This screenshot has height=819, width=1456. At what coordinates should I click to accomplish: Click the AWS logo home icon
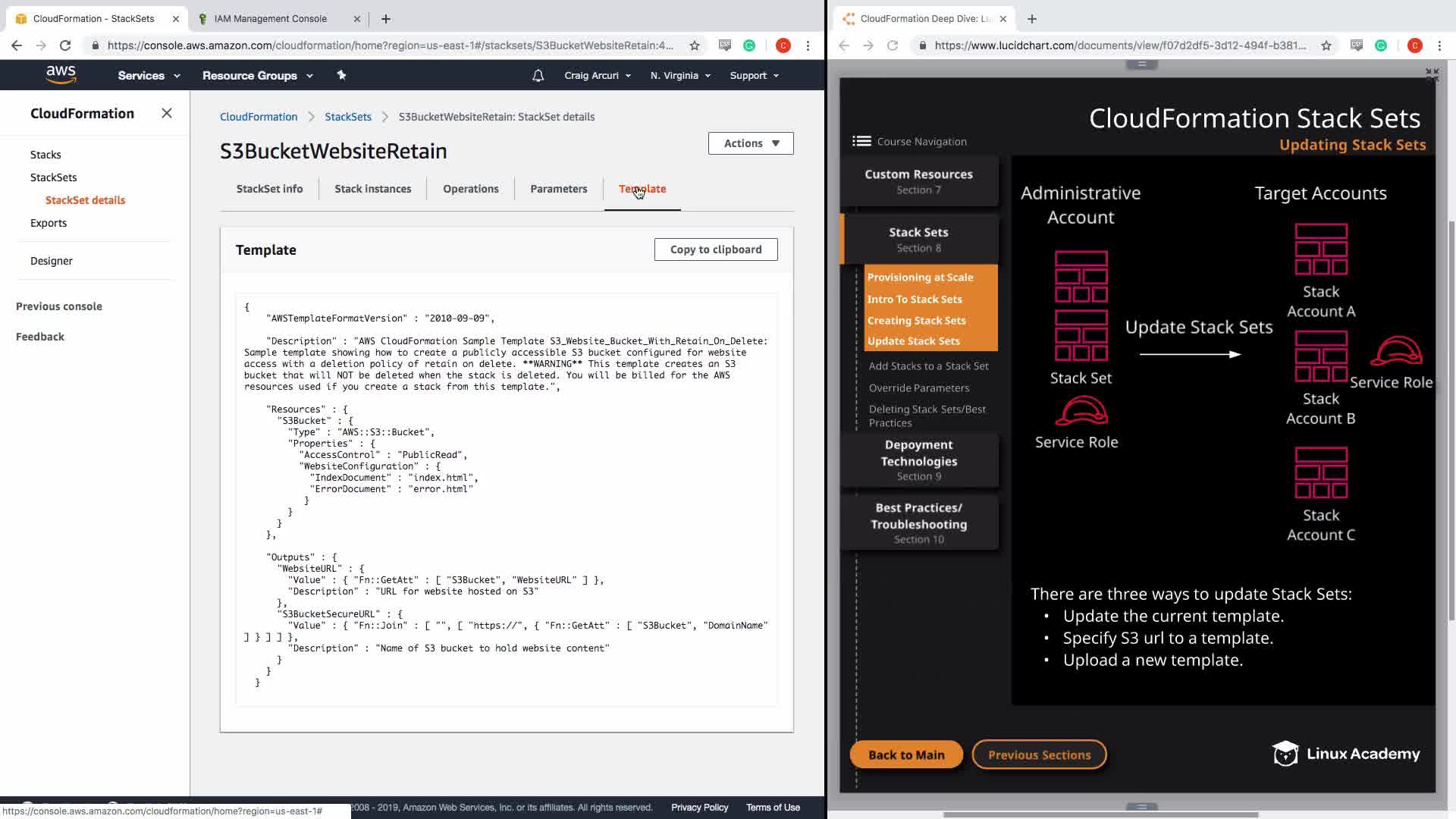pyautogui.click(x=61, y=74)
